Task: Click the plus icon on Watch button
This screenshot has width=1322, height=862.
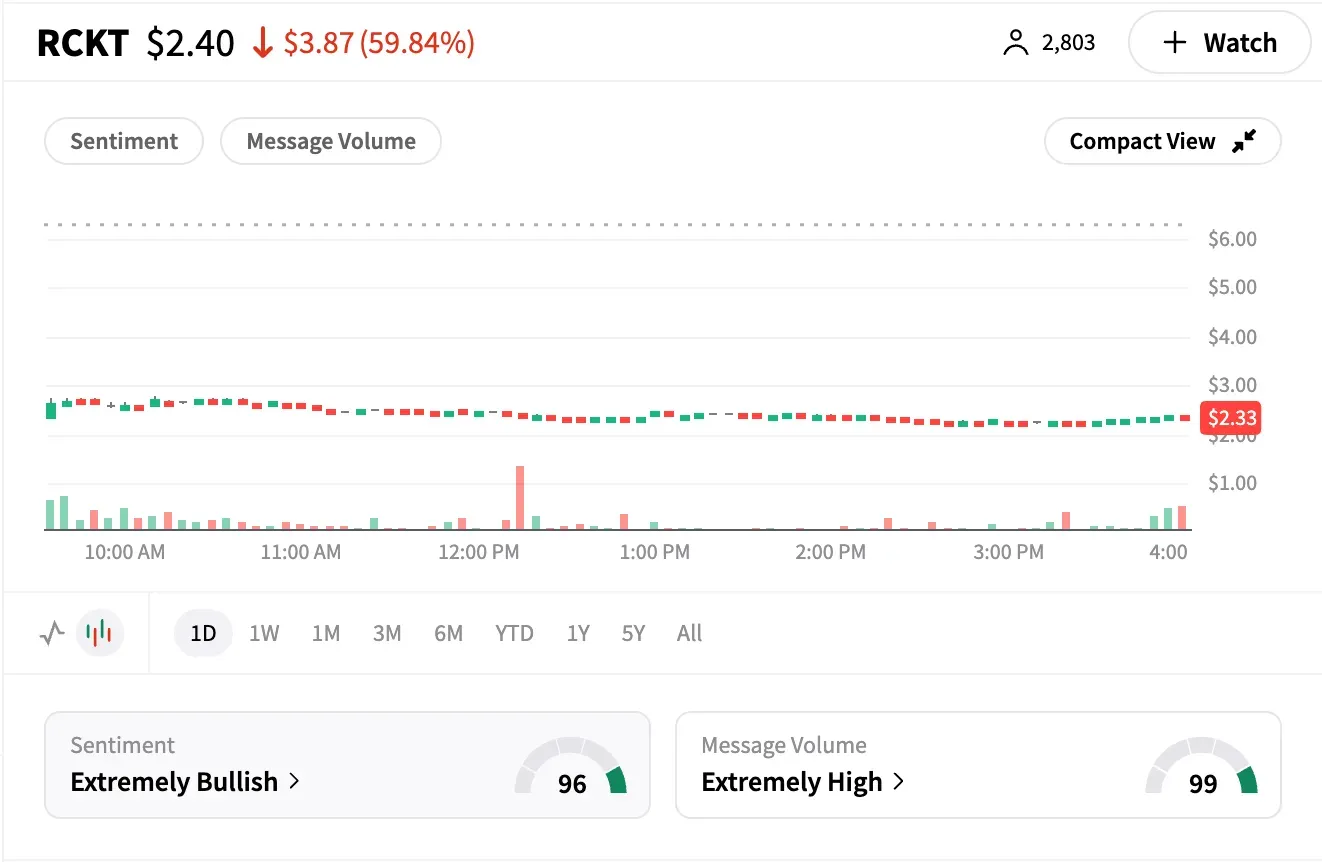Action: pyautogui.click(x=1175, y=43)
